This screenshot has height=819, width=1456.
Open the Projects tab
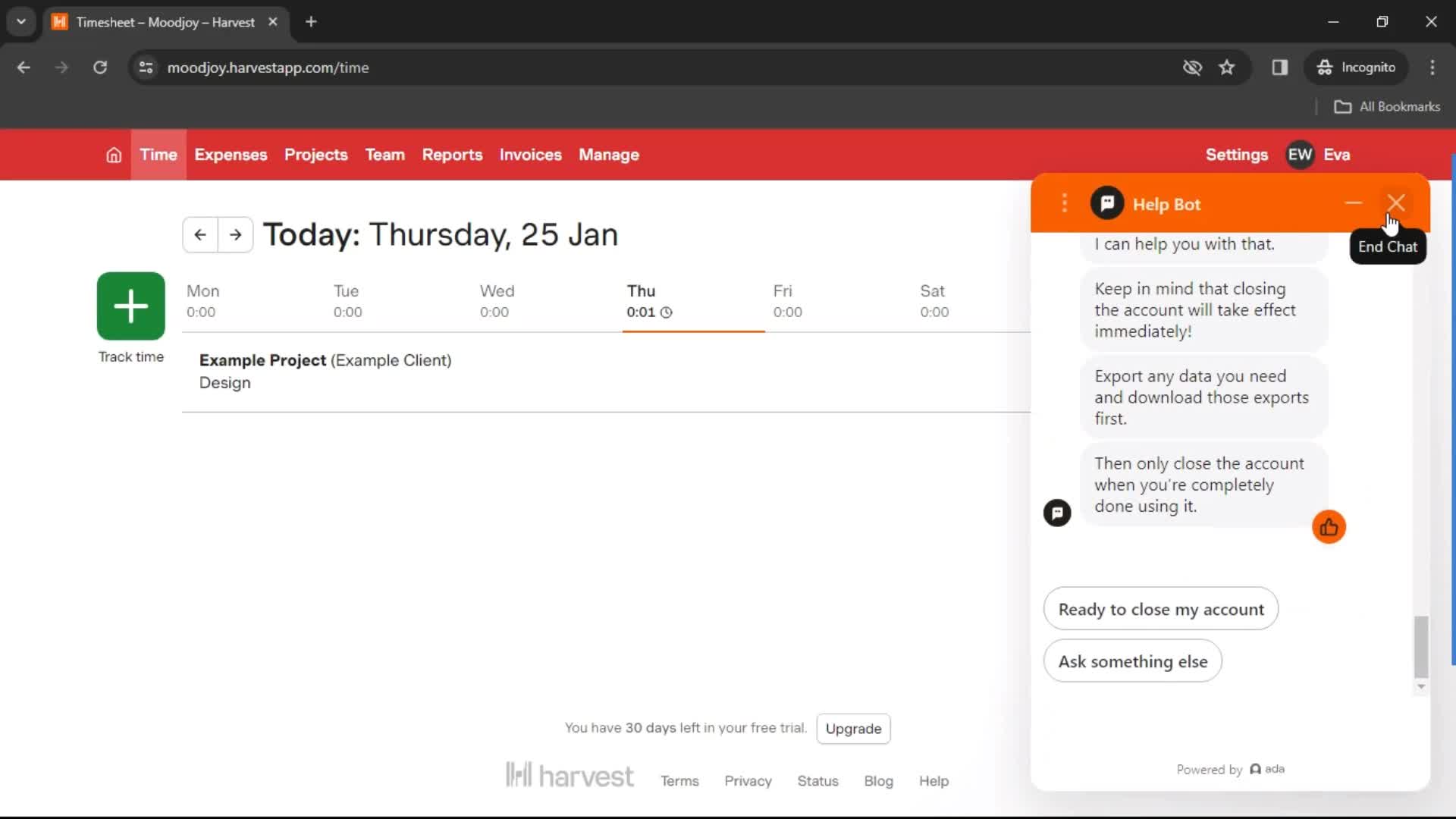(x=315, y=155)
